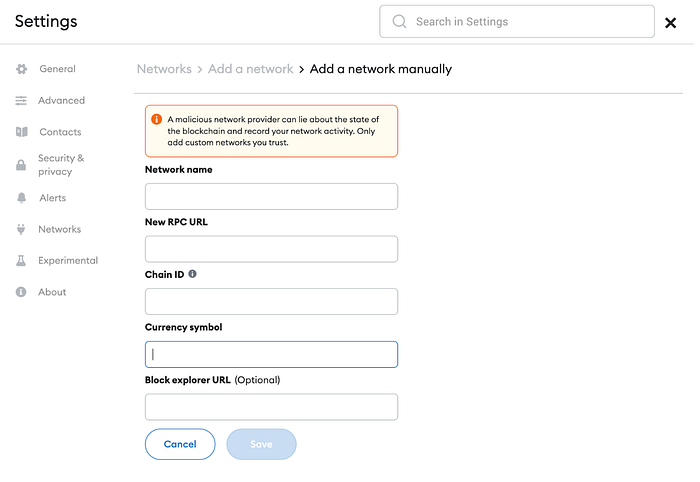The height and width of the screenshot is (482, 700).
Task: Click the Security & privacy lock icon
Action: 21,165
